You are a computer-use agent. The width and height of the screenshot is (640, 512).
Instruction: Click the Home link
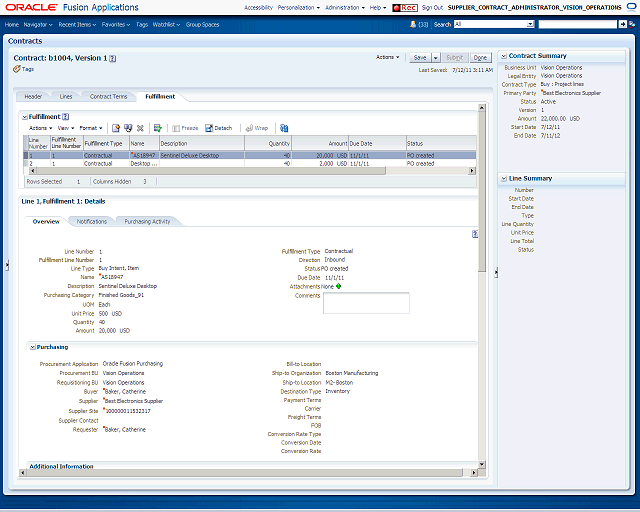point(12,24)
